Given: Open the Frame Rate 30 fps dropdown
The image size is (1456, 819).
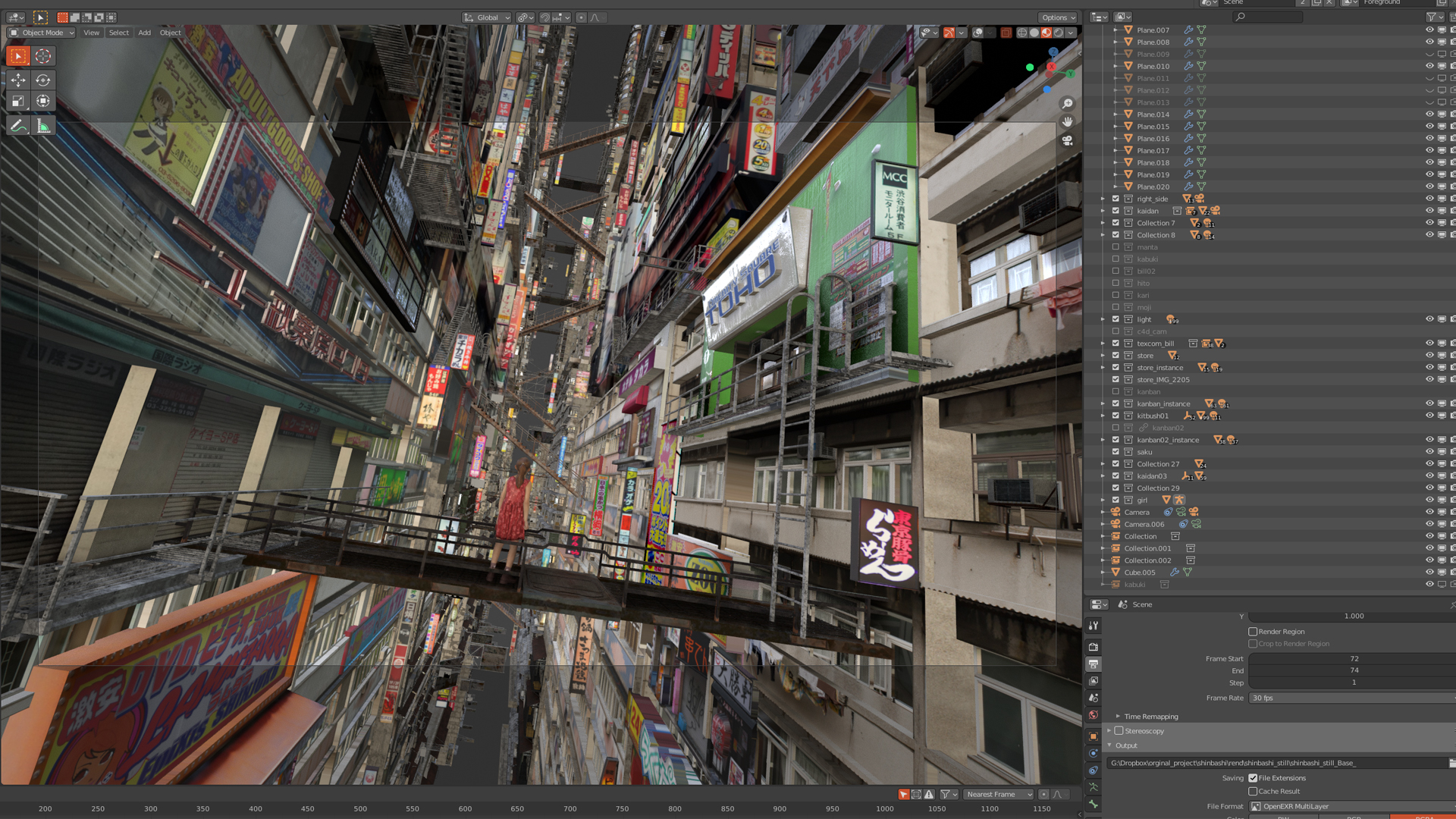Looking at the screenshot, I should point(1352,698).
